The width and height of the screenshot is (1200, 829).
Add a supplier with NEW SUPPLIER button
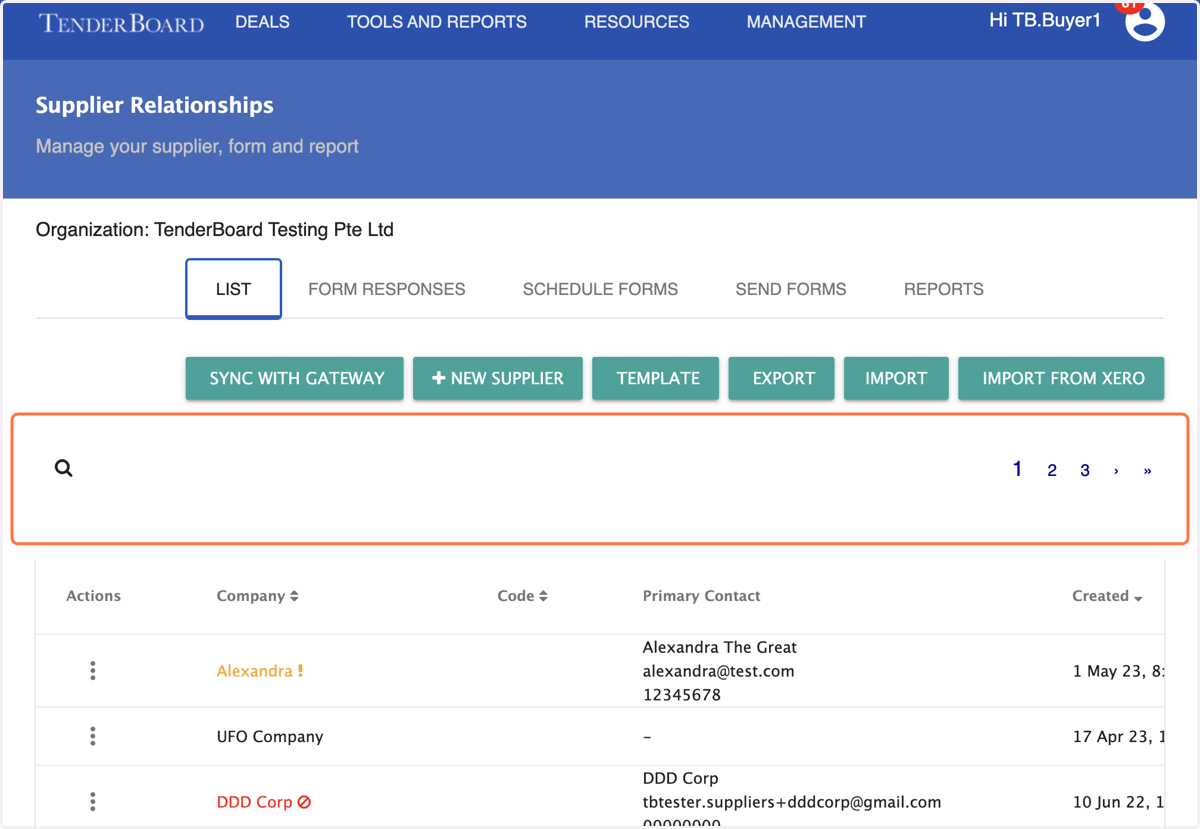498,378
